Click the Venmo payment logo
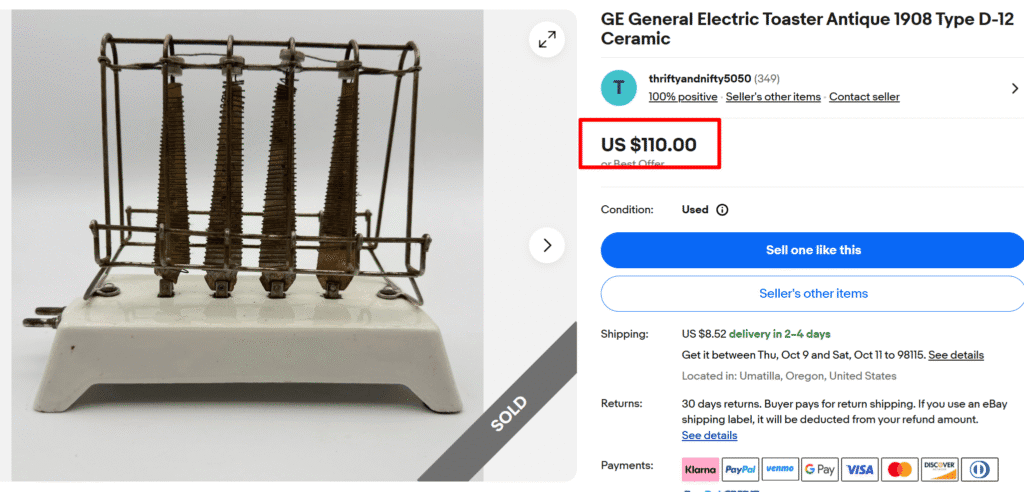Screen dimensions: 1024x492 (x=779, y=469)
